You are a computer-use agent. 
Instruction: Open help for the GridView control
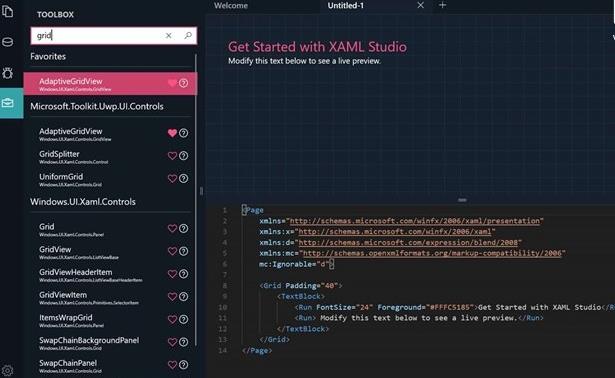183,251
